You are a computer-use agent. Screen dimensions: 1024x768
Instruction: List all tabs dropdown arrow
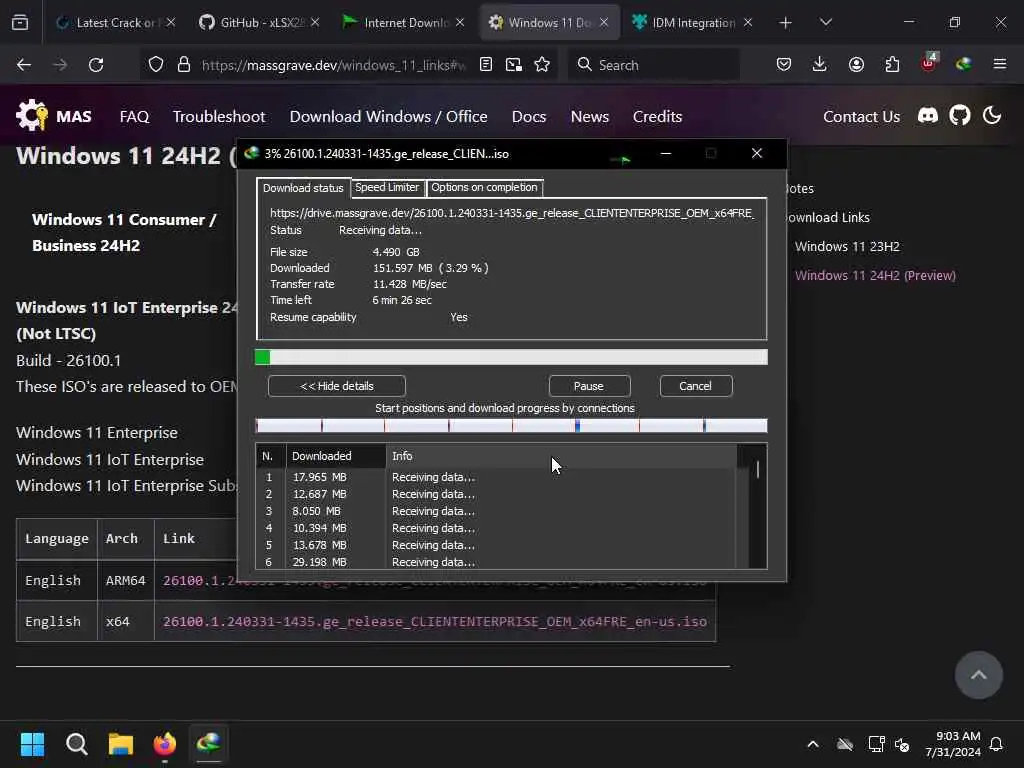point(826,23)
